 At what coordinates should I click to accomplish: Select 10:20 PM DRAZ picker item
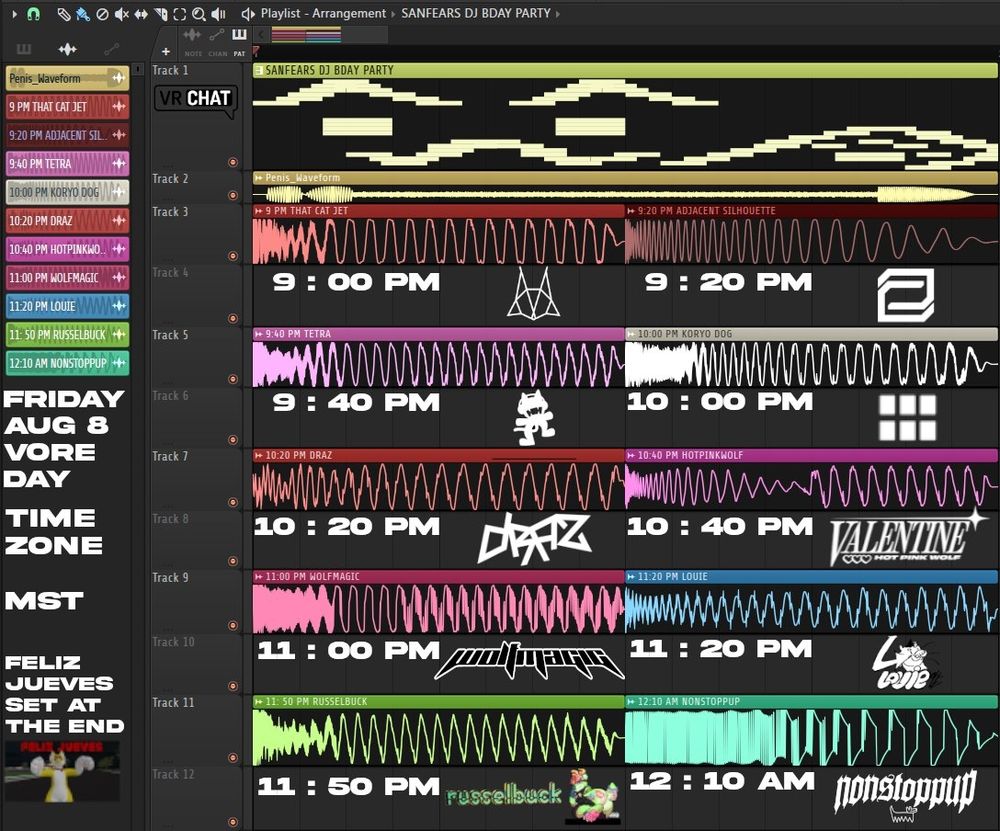[67, 221]
